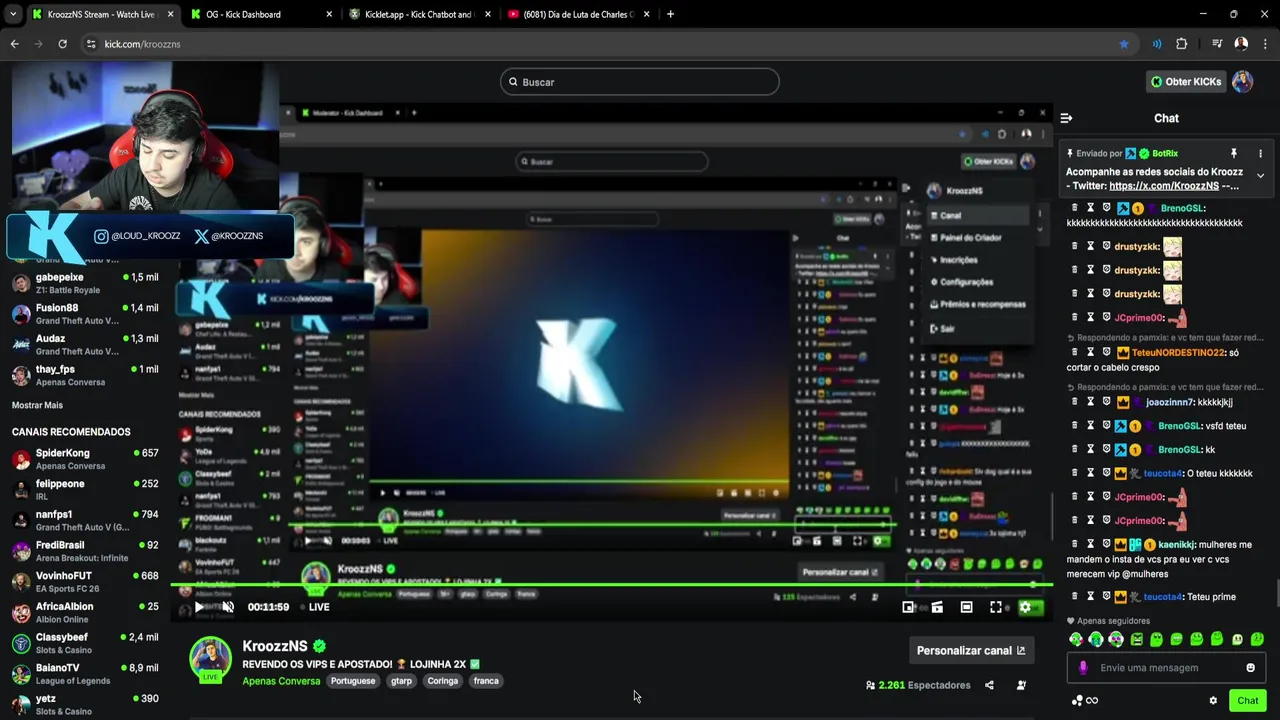Click 'Personalizar canal' button
This screenshot has height=720, width=1280.
[x=970, y=650]
